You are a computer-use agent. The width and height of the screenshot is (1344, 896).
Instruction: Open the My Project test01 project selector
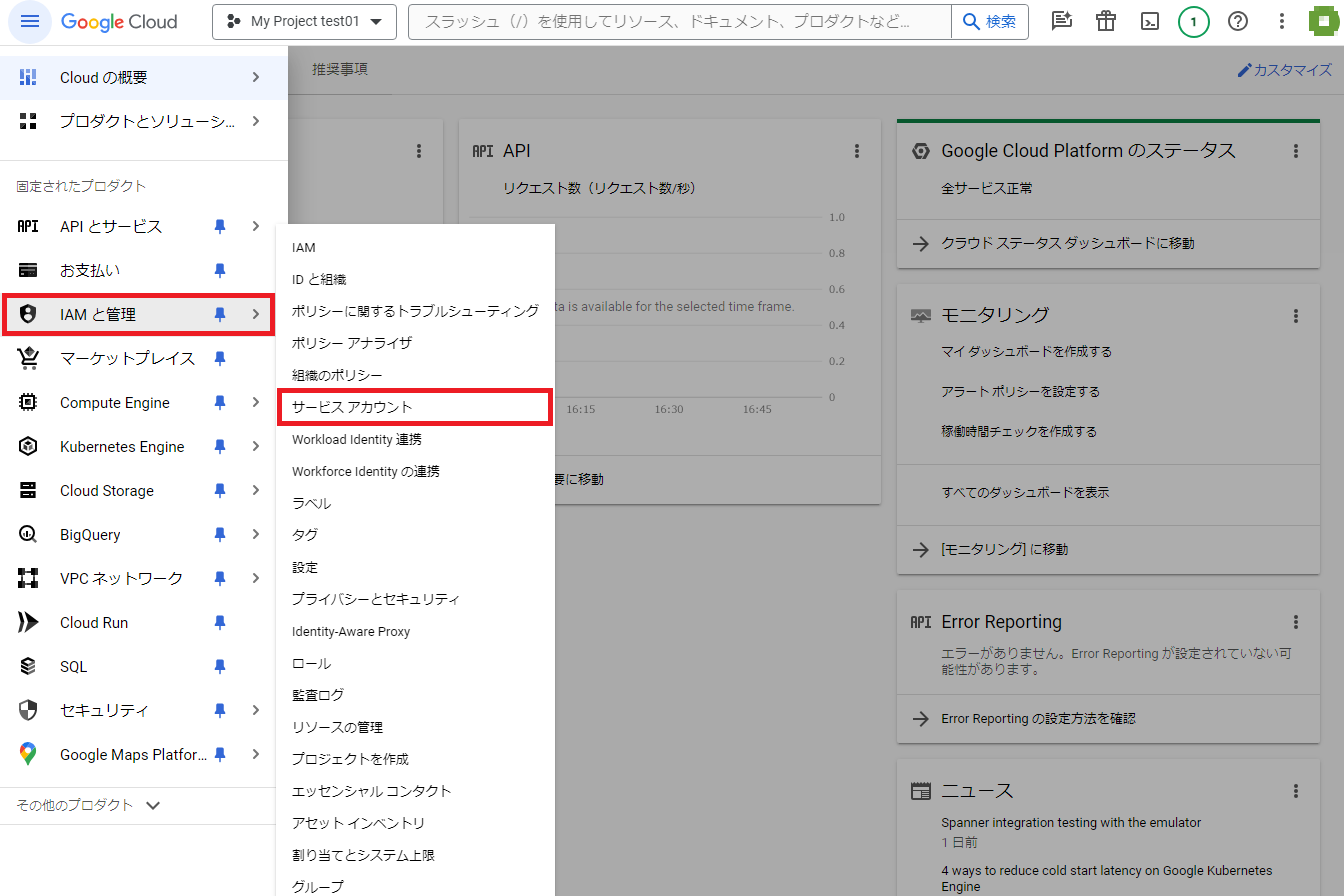304,22
